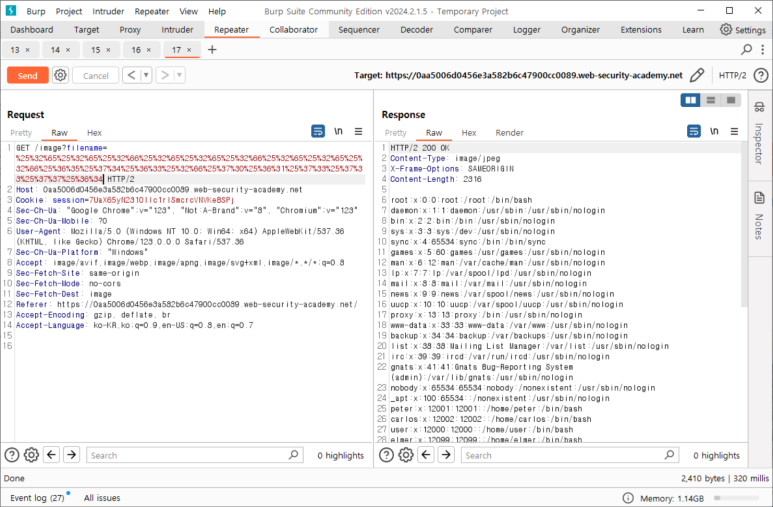The height and width of the screenshot is (507, 773).
Task: Switch to Repeater tab 14
Action: 55,50
